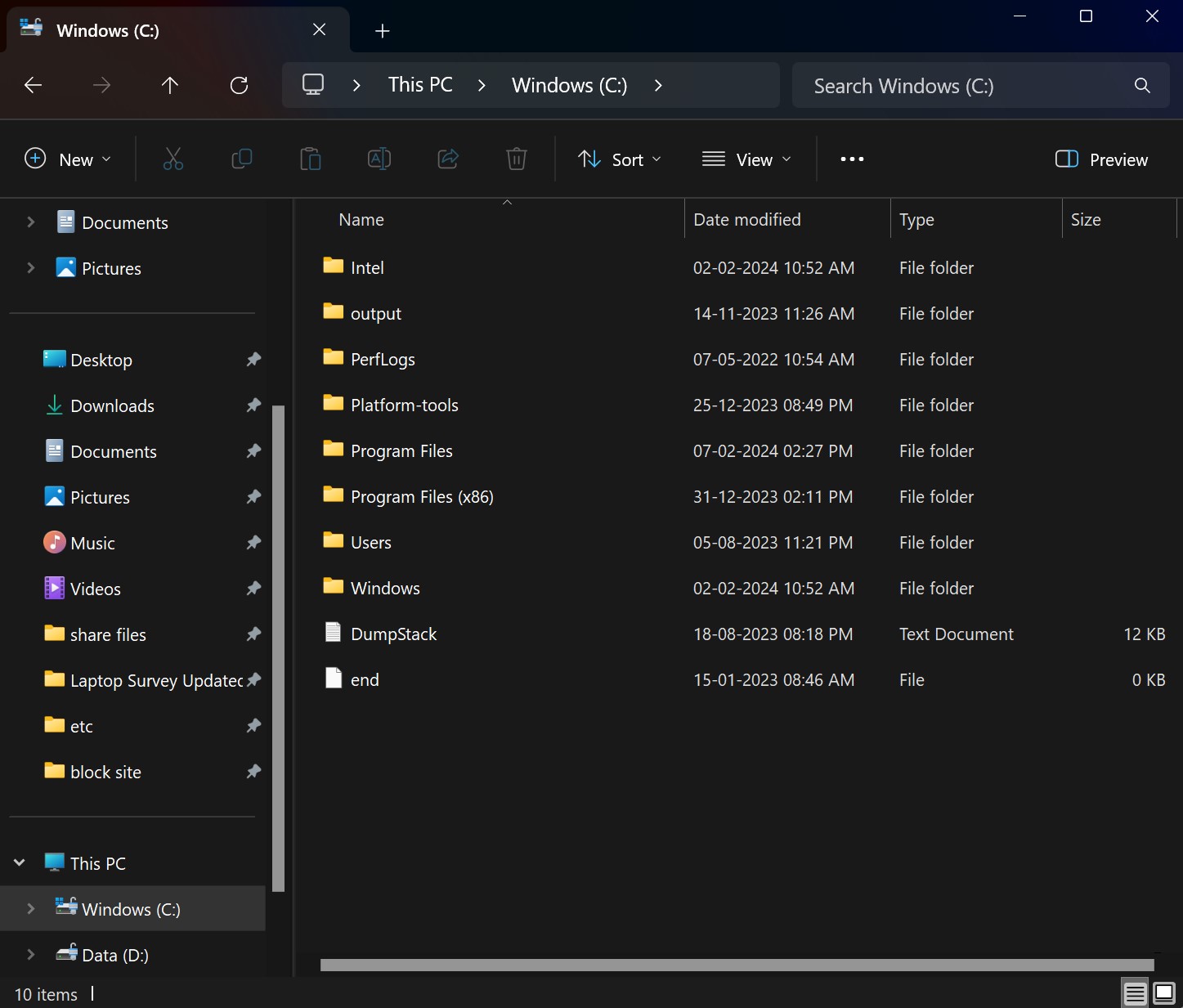Open the View dropdown menu
Image resolution: width=1183 pixels, height=1008 pixels.
(746, 159)
